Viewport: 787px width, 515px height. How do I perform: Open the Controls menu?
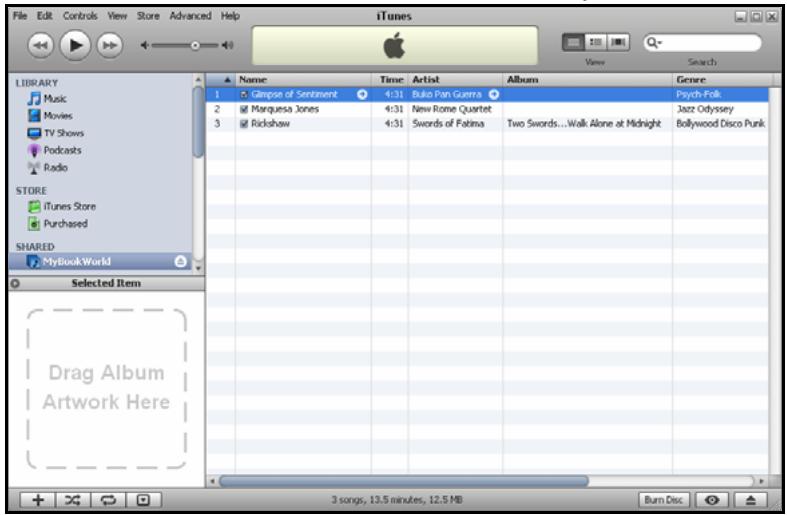80,16
